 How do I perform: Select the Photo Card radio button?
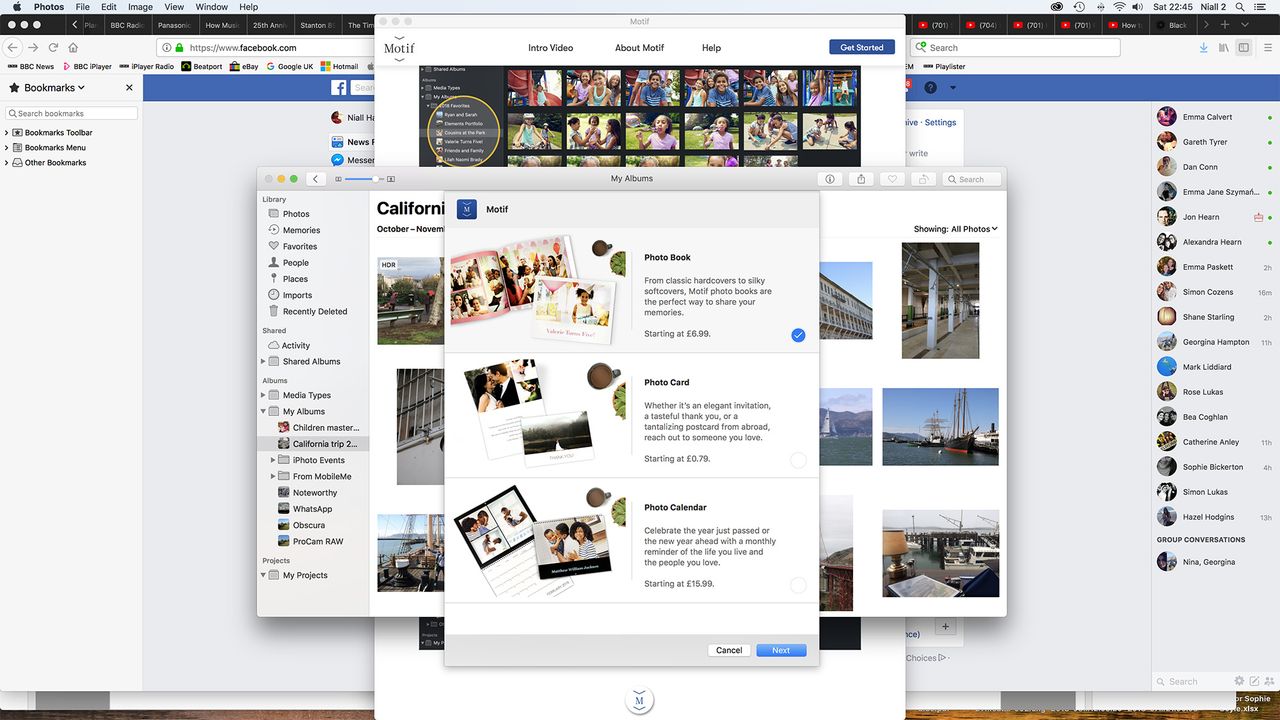tap(798, 460)
